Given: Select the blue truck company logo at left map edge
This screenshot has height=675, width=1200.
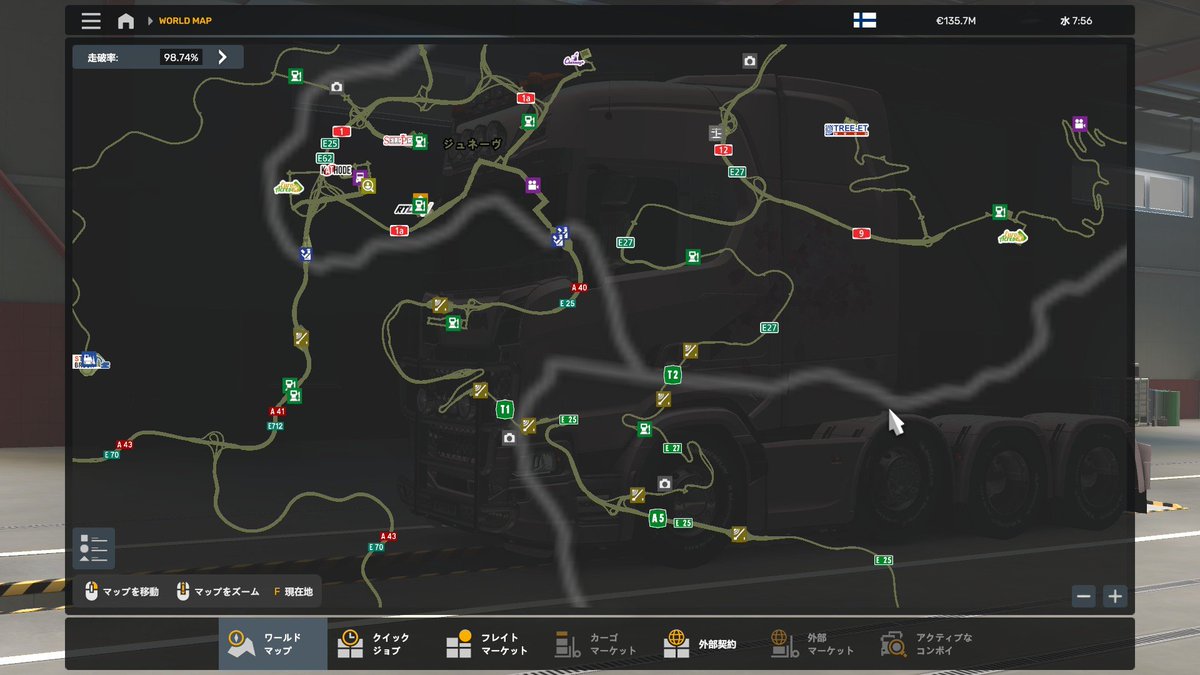Looking at the screenshot, I should click(91, 361).
